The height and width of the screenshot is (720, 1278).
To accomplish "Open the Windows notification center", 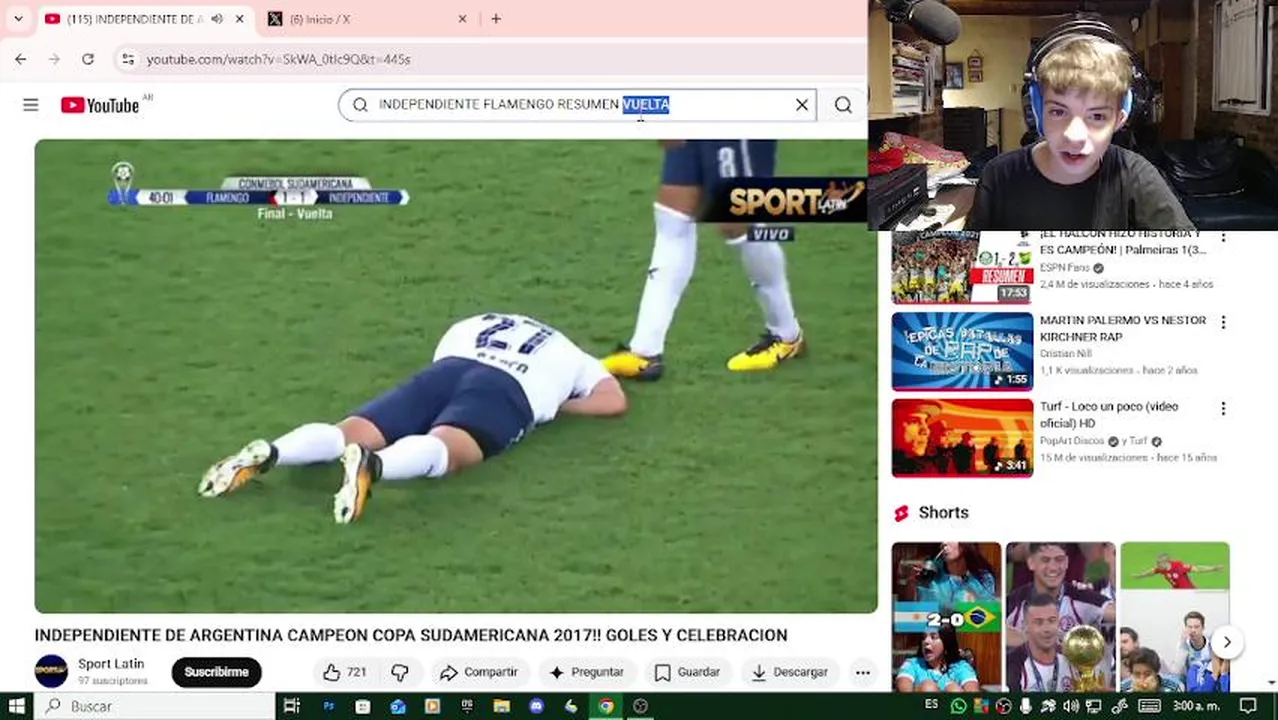I will pyautogui.click(x=1248, y=706).
